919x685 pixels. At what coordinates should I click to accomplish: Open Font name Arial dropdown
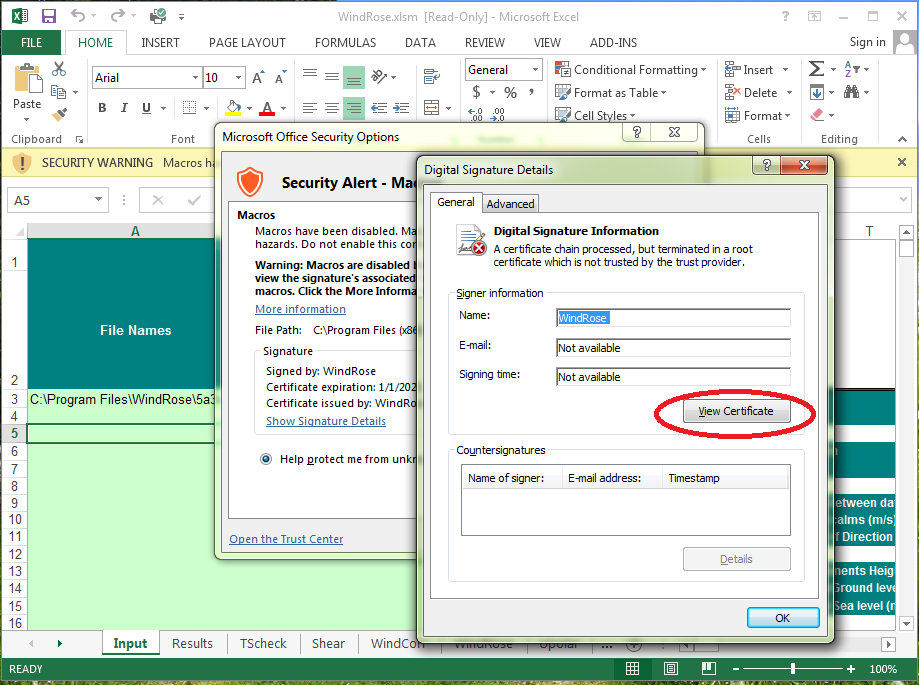pyautogui.click(x=195, y=77)
